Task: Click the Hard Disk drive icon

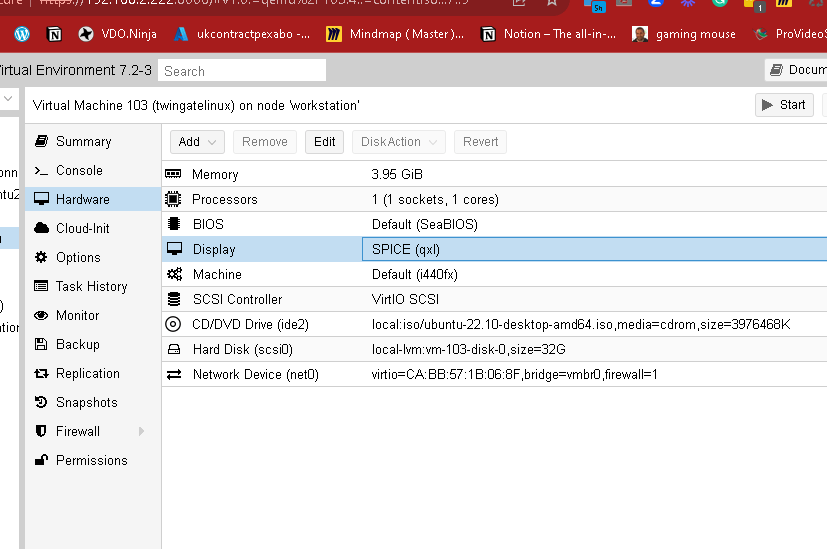Action: click(x=174, y=349)
